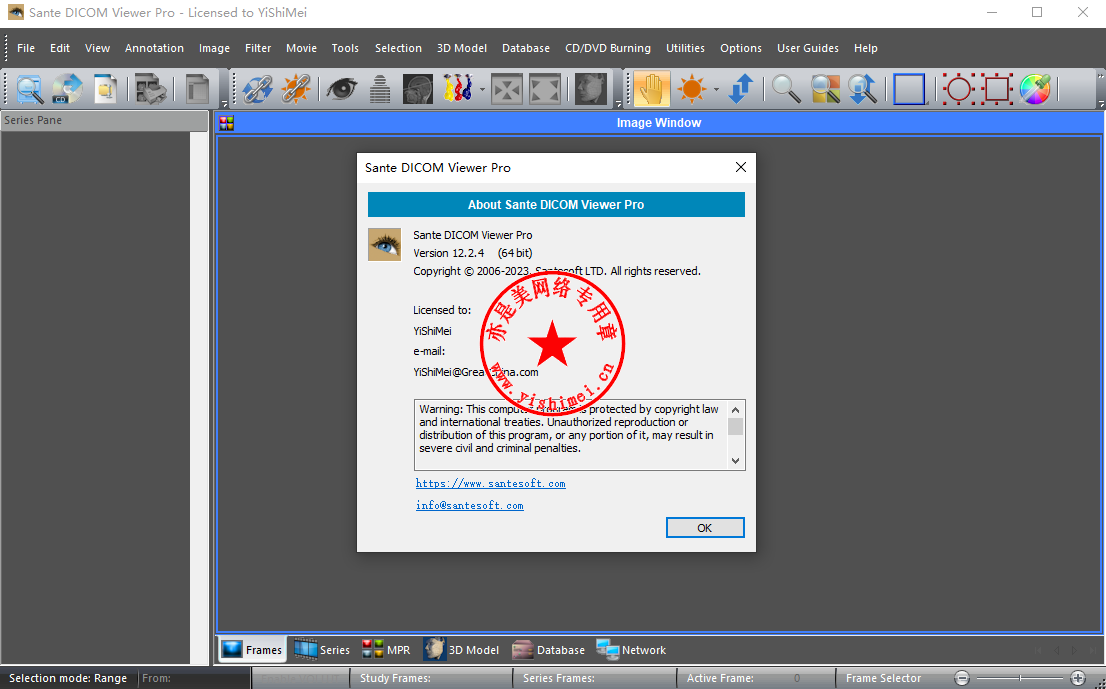
Task: Click the blue up-down arrows scroll tool
Action: (x=741, y=89)
